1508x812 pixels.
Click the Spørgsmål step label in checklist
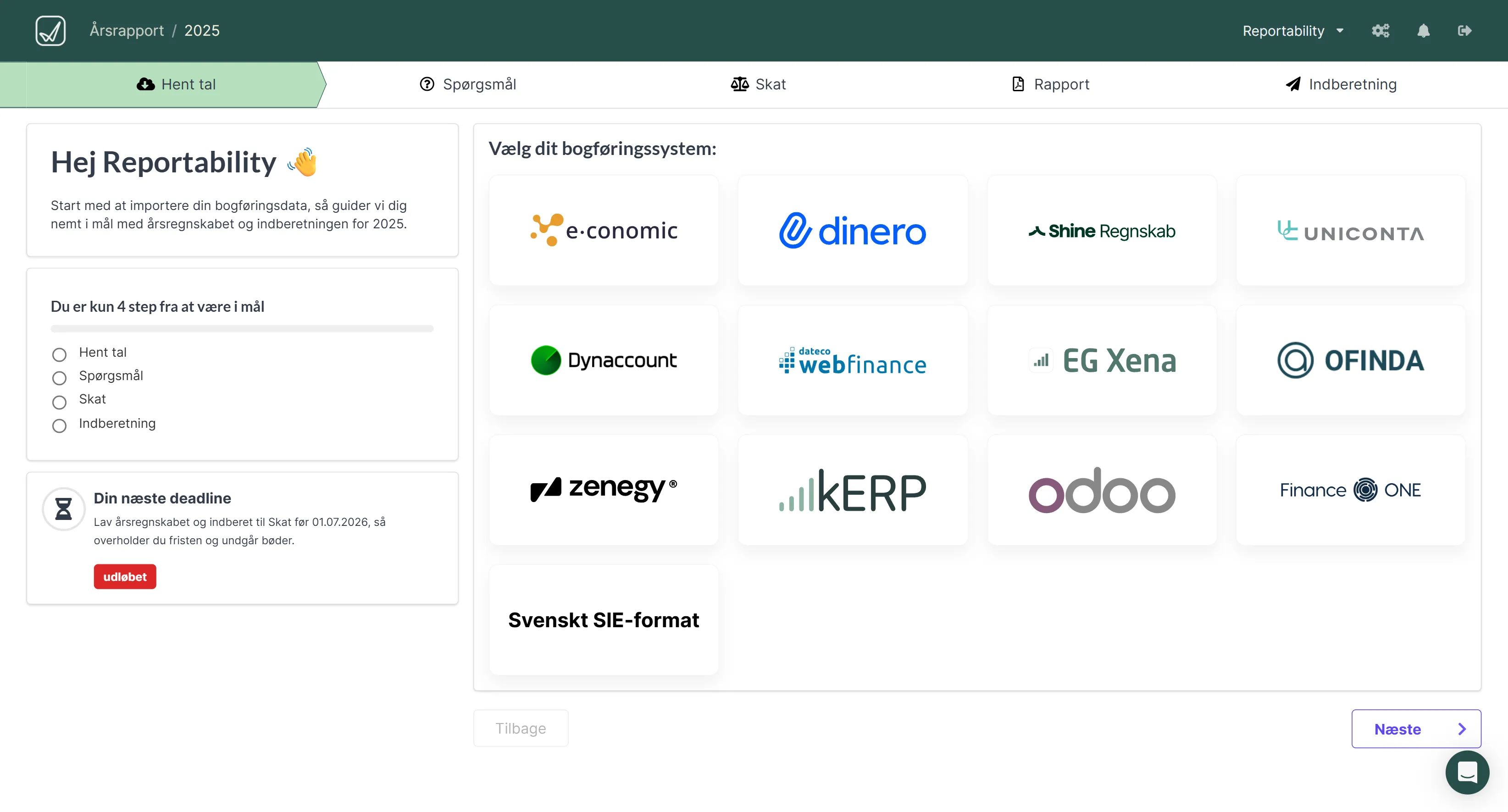[111, 375]
